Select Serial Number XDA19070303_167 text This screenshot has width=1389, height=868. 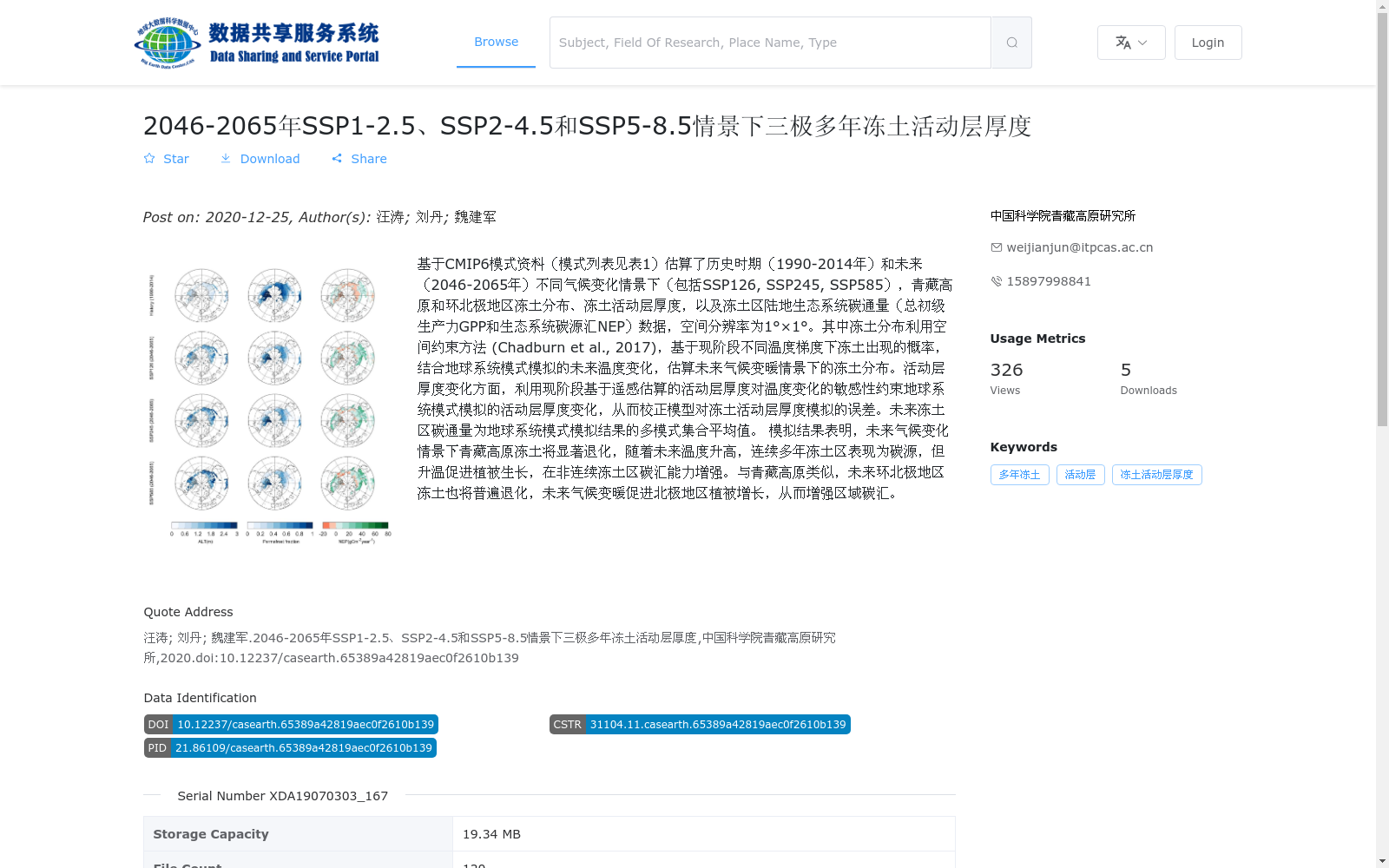coord(283,796)
